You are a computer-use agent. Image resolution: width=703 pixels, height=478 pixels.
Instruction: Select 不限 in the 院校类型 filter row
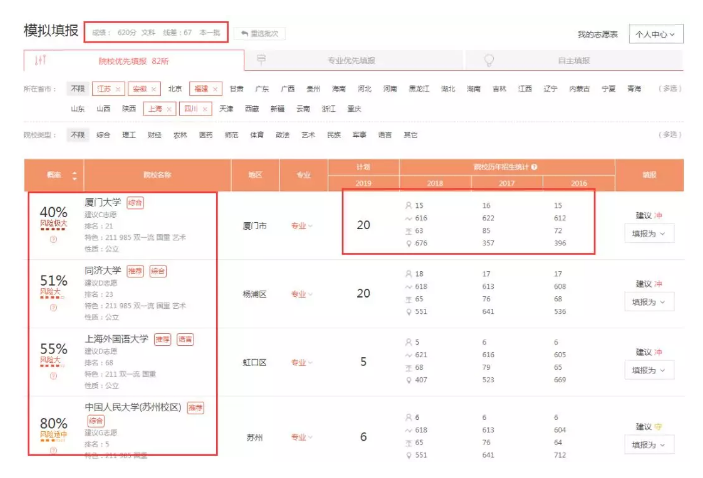pos(77,134)
